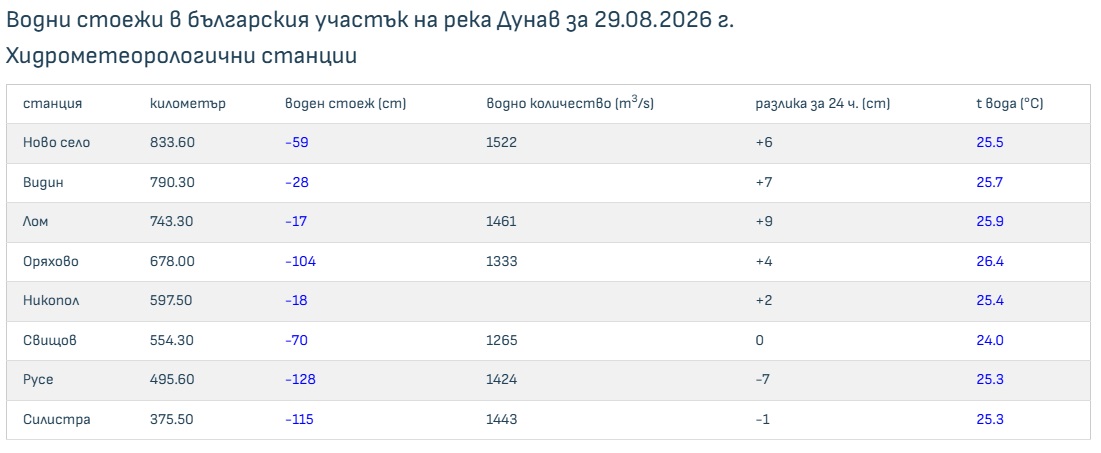Open the Ново село water temperature 25.5
1101x453 pixels.
[x=989, y=143]
